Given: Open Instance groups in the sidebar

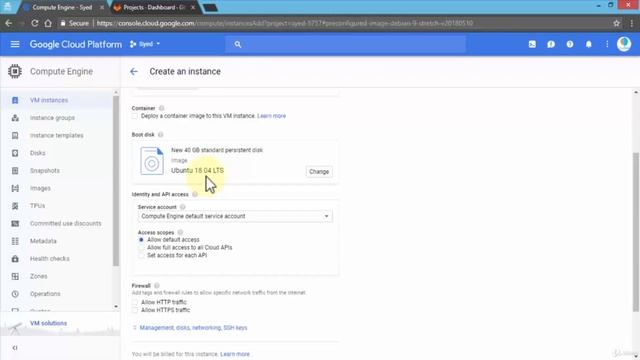Looking at the screenshot, I should pyautogui.click(x=52, y=118).
